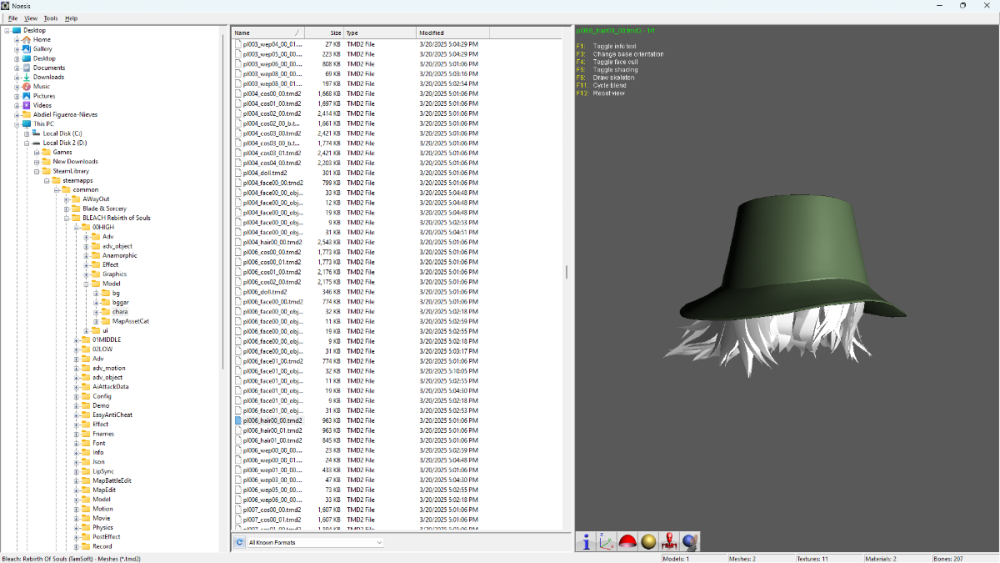Screen dimensions: 1000x563
Task: Expand the AWayOut folder node
Action: point(66,200)
